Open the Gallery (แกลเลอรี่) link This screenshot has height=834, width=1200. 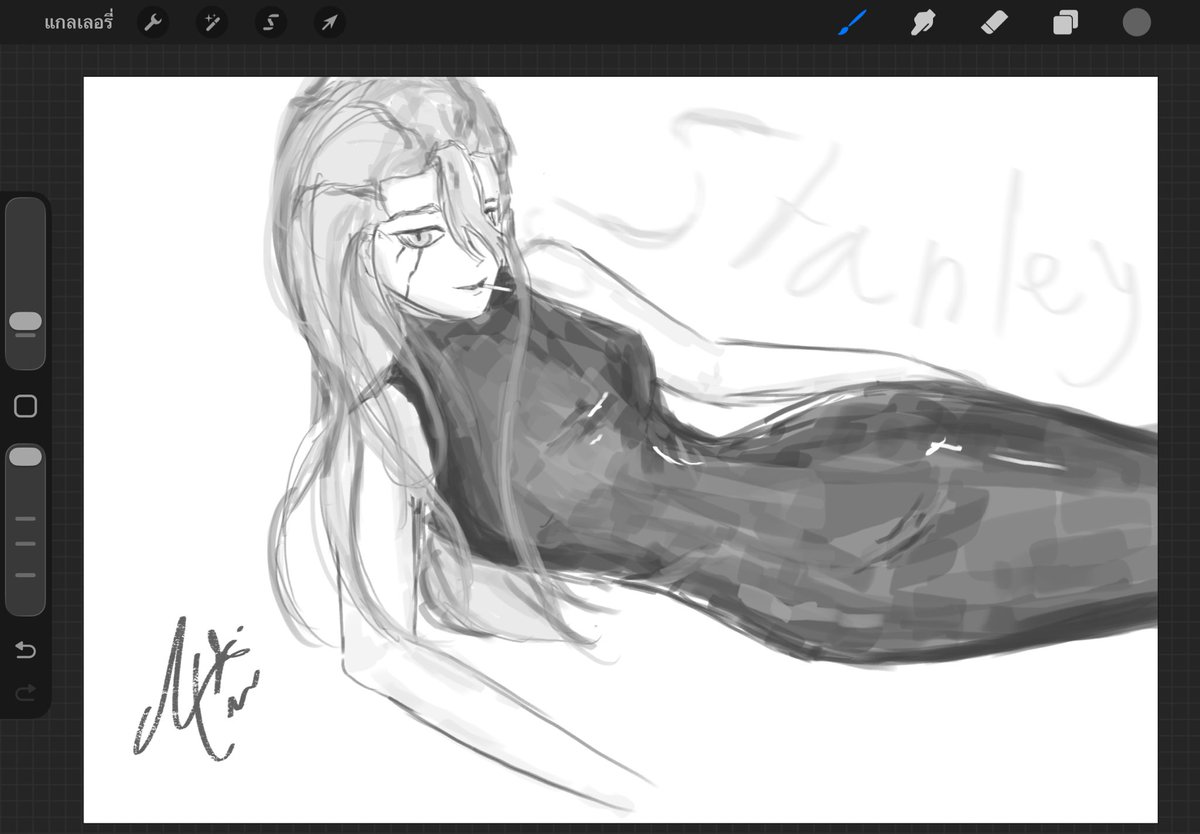click(79, 22)
